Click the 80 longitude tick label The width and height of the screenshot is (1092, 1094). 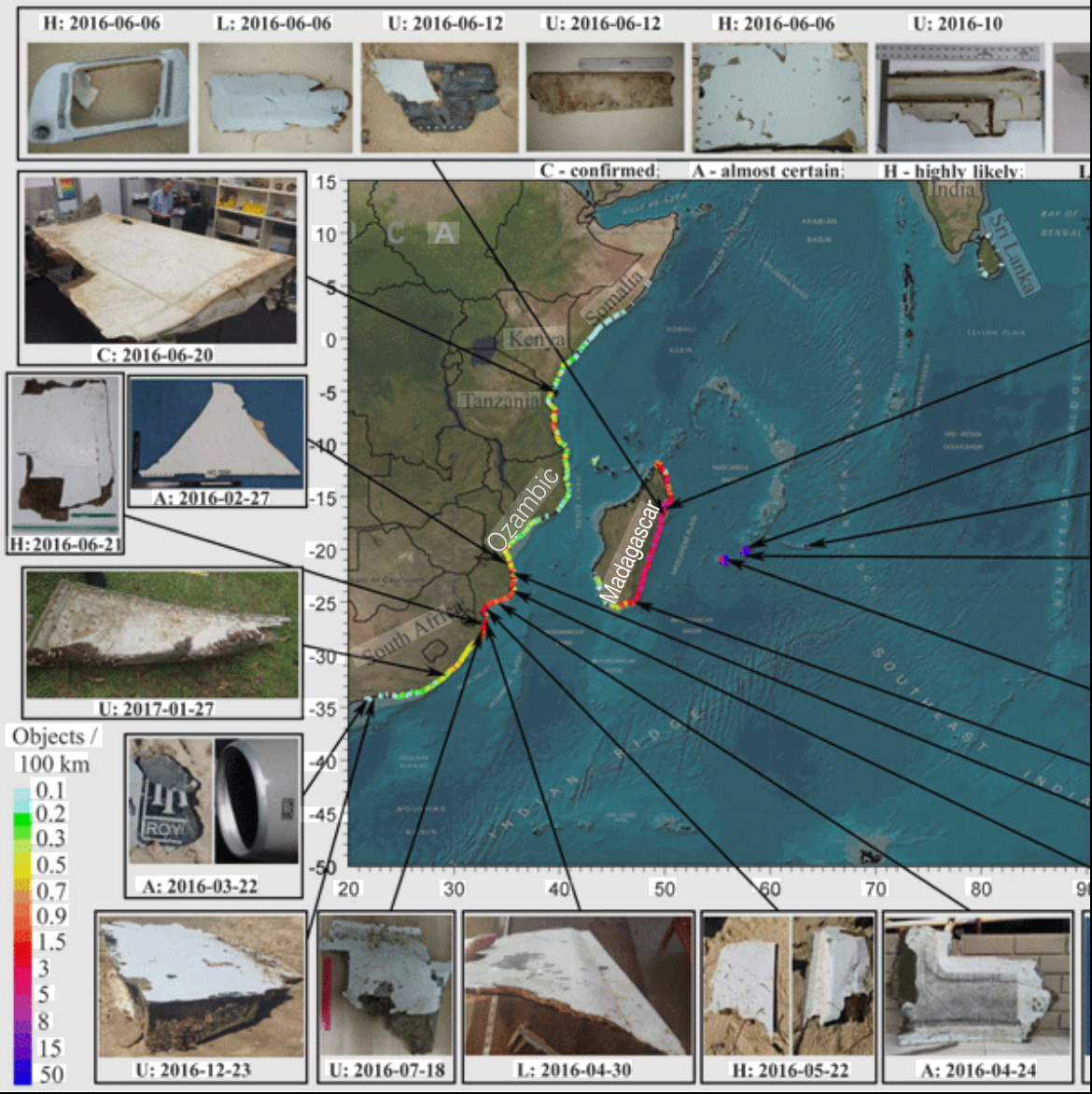point(980,889)
